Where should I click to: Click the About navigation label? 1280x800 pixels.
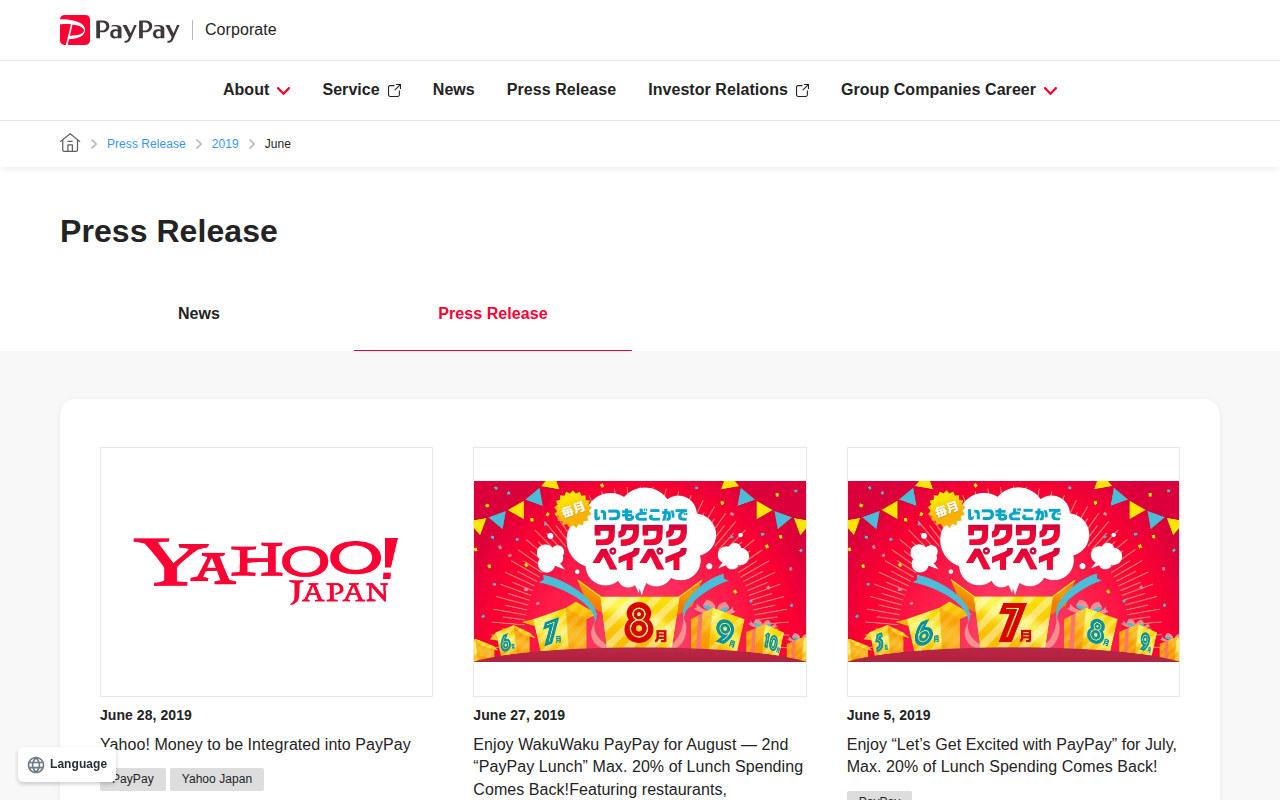tap(246, 90)
